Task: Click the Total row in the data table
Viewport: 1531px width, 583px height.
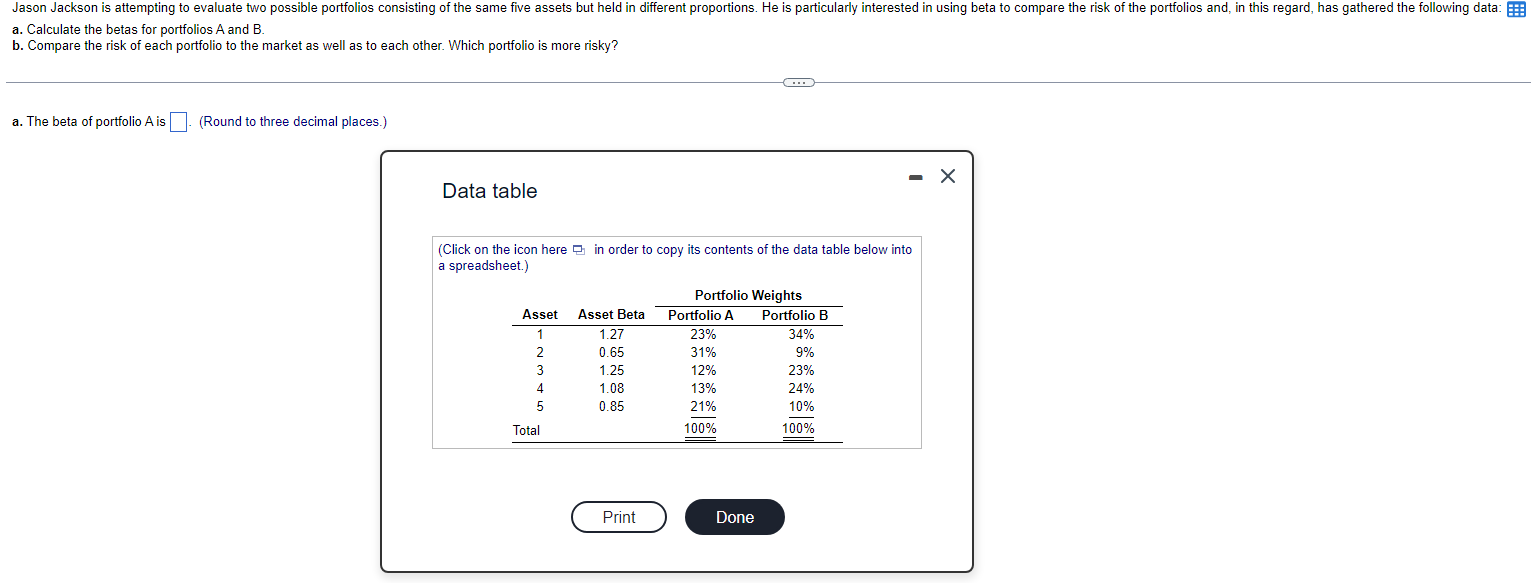Action: pyautogui.click(x=527, y=430)
